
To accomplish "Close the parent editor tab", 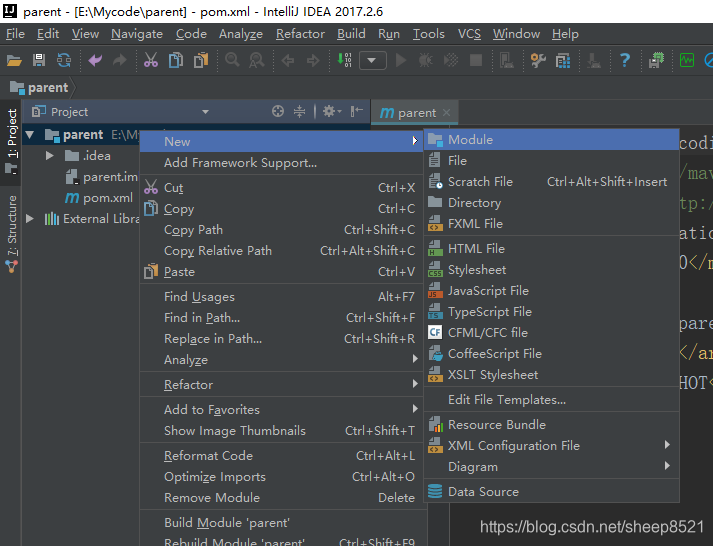I will 447,112.
